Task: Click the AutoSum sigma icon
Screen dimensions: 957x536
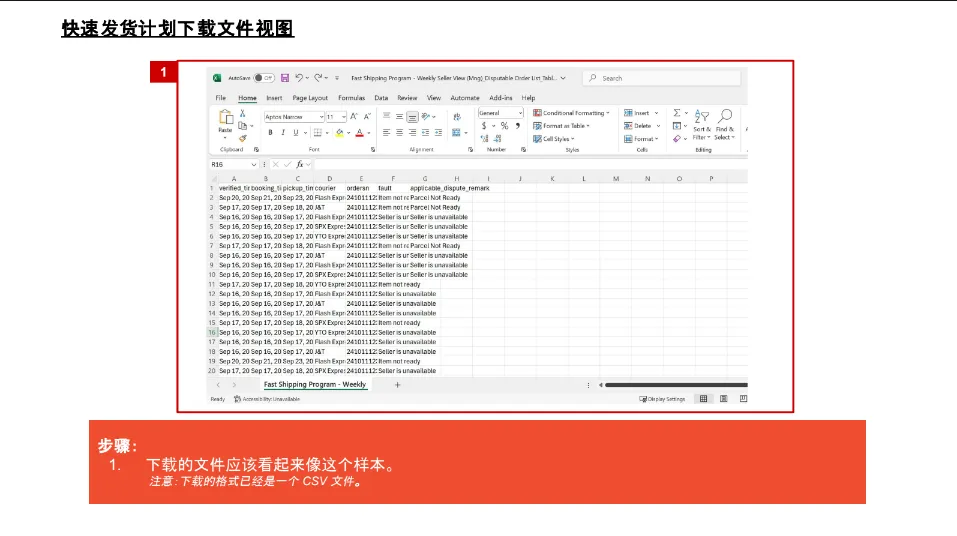Action: (x=677, y=113)
